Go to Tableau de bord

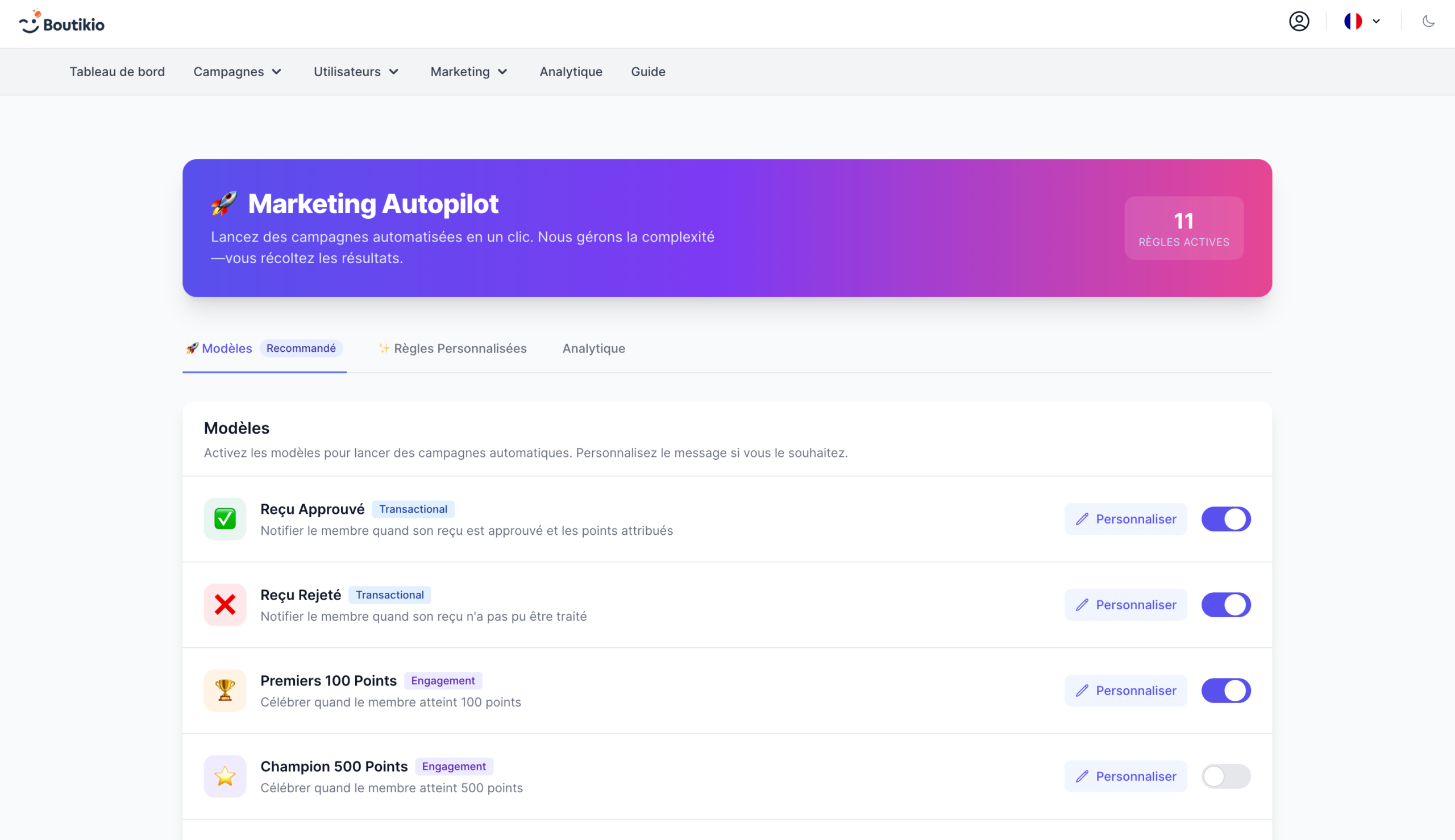[x=117, y=72]
